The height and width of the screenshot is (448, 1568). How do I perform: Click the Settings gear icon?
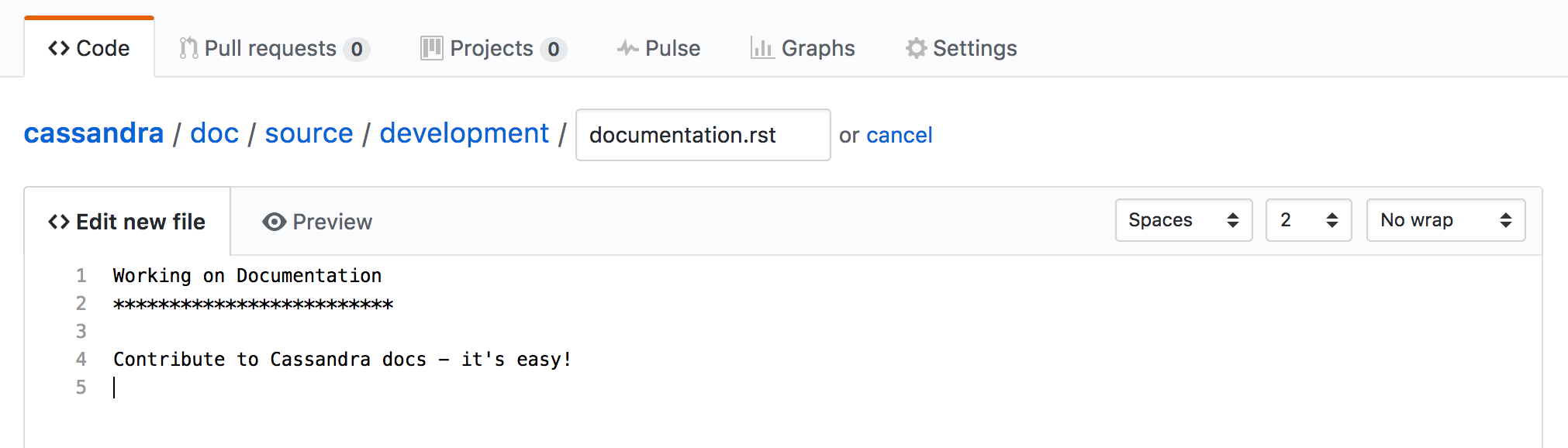(x=916, y=48)
